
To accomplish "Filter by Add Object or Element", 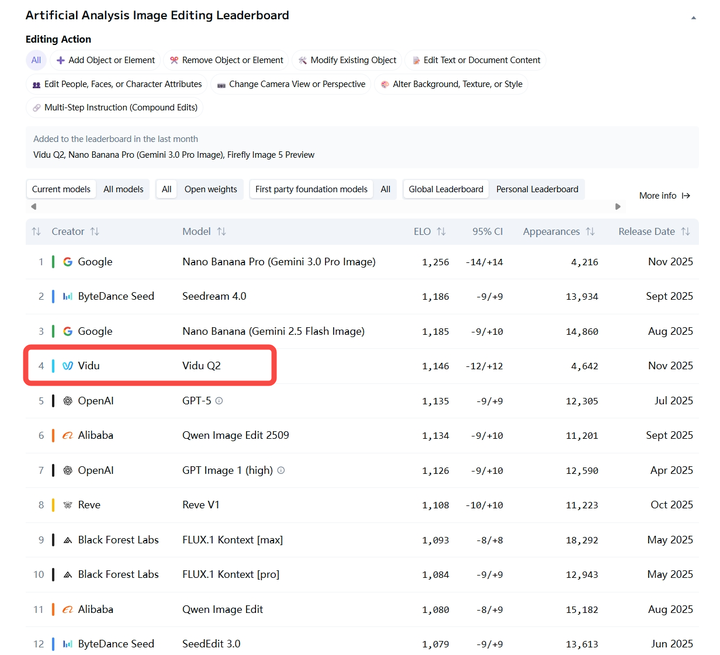I will point(106,60).
